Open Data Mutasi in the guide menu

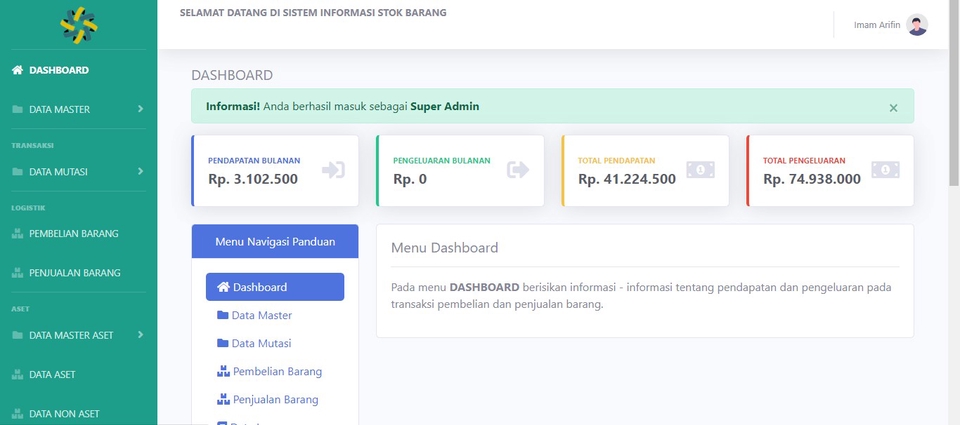(x=261, y=343)
